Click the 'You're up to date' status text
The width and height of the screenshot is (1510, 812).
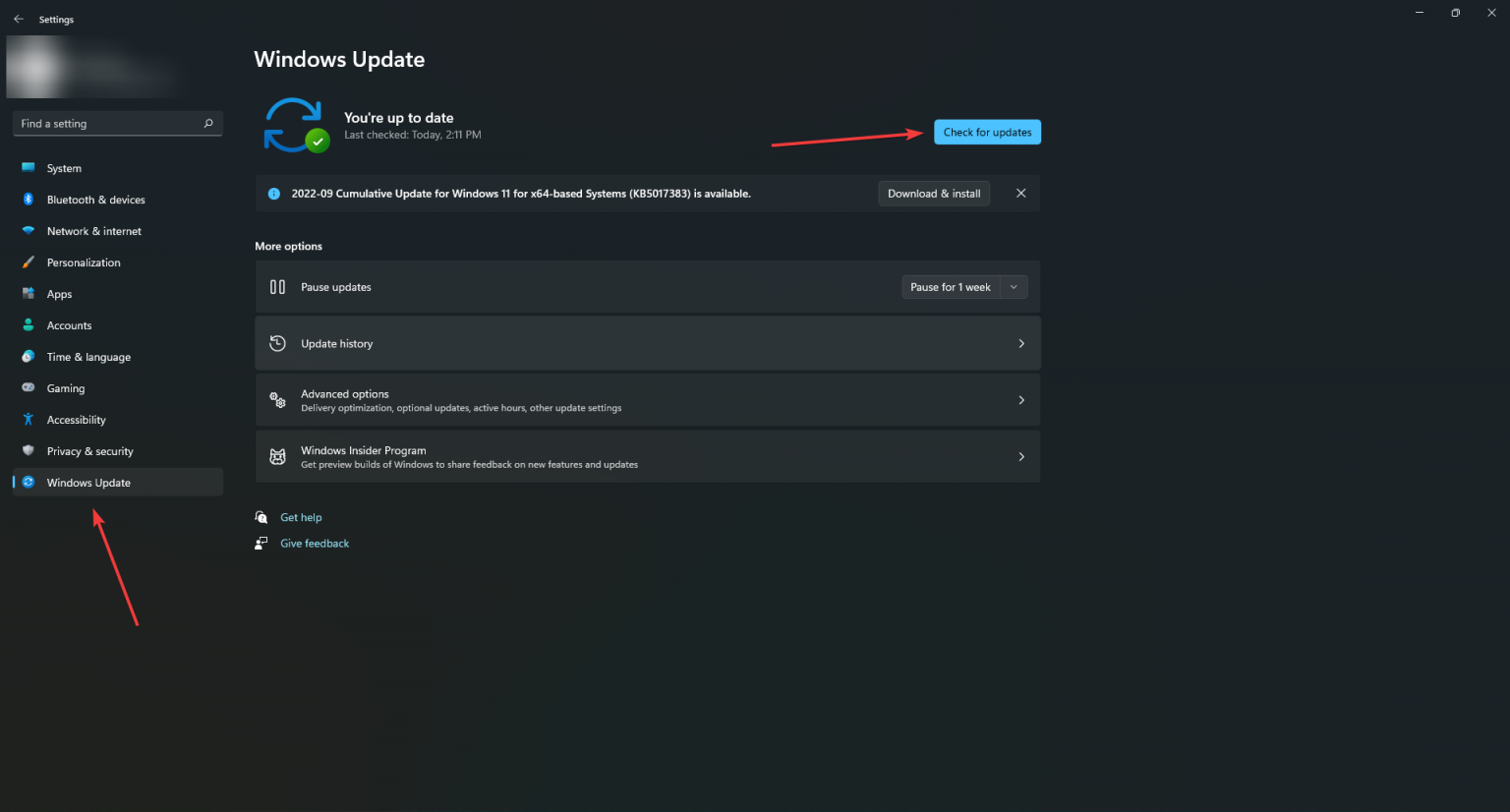(x=399, y=118)
